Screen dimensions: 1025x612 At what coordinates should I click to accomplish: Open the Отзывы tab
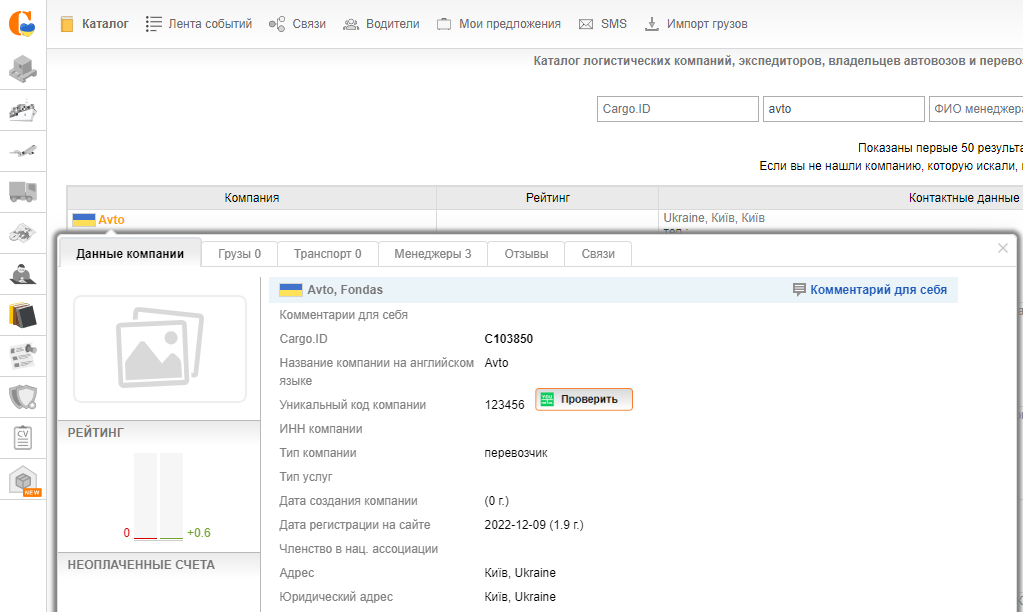526,254
